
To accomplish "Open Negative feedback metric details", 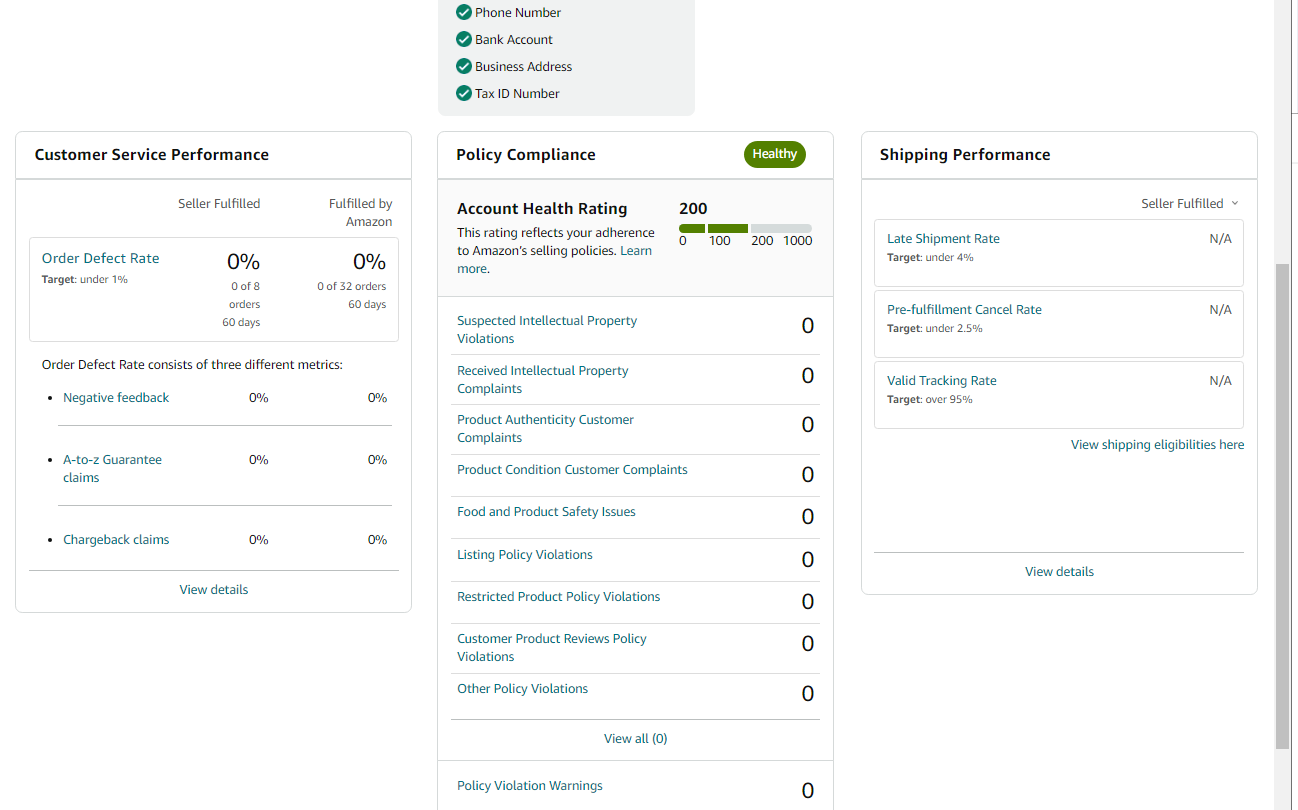I will 116,397.
